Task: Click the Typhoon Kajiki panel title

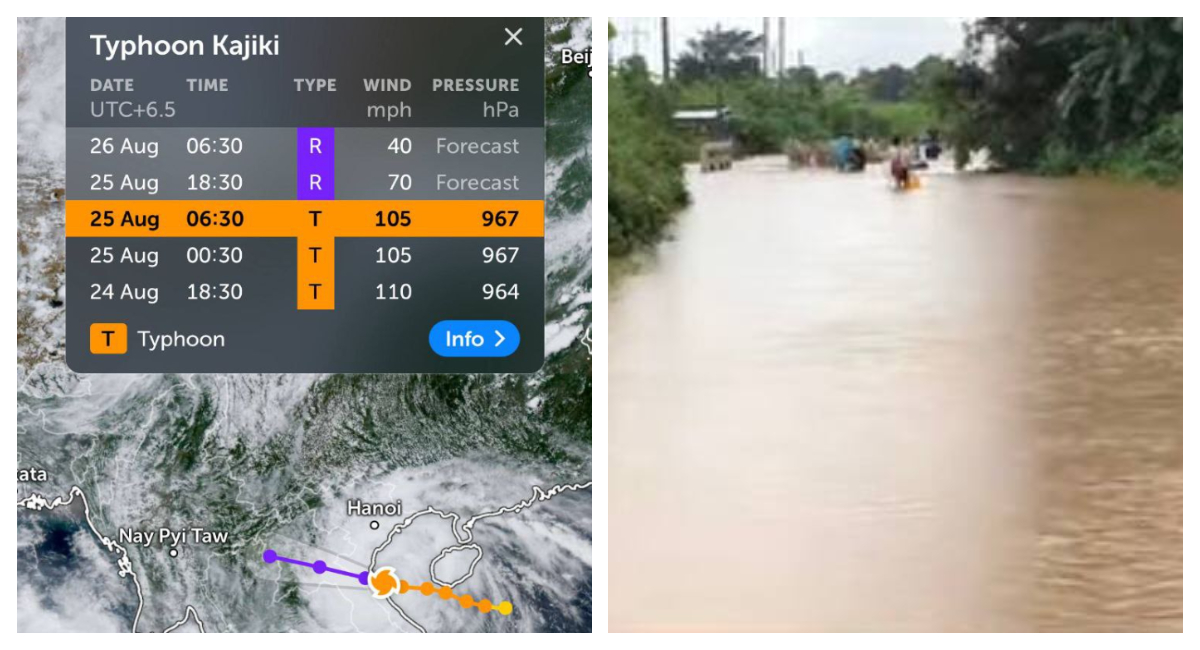Action: (x=185, y=45)
